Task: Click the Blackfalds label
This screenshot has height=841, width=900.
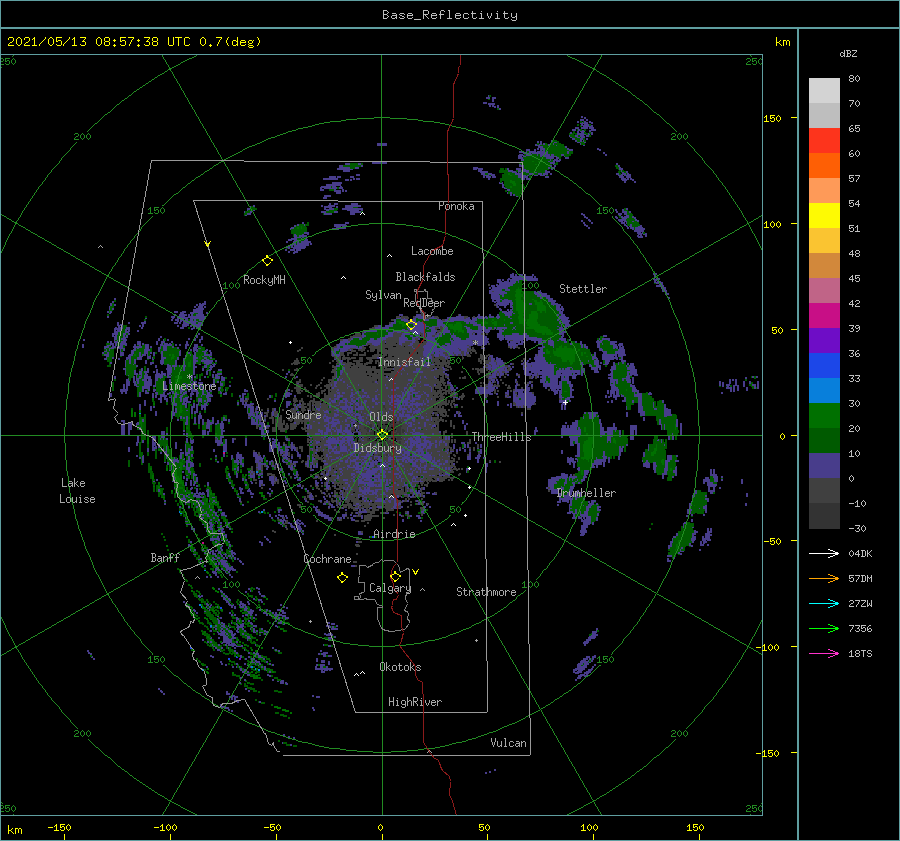Action: click(425, 277)
